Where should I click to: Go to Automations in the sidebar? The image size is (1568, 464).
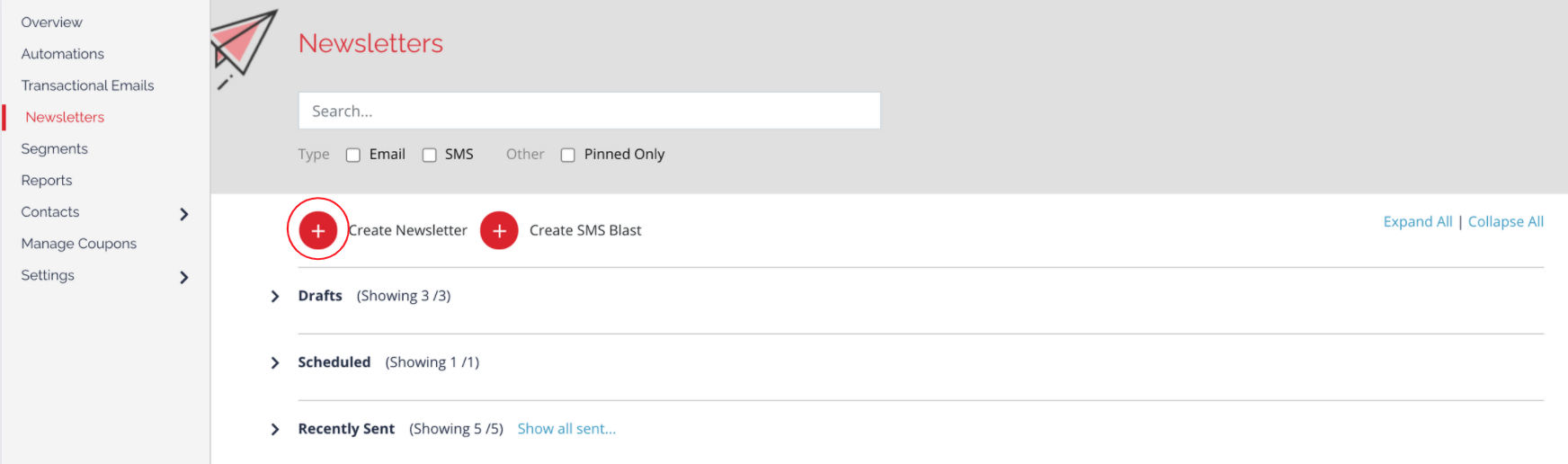(63, 54)
